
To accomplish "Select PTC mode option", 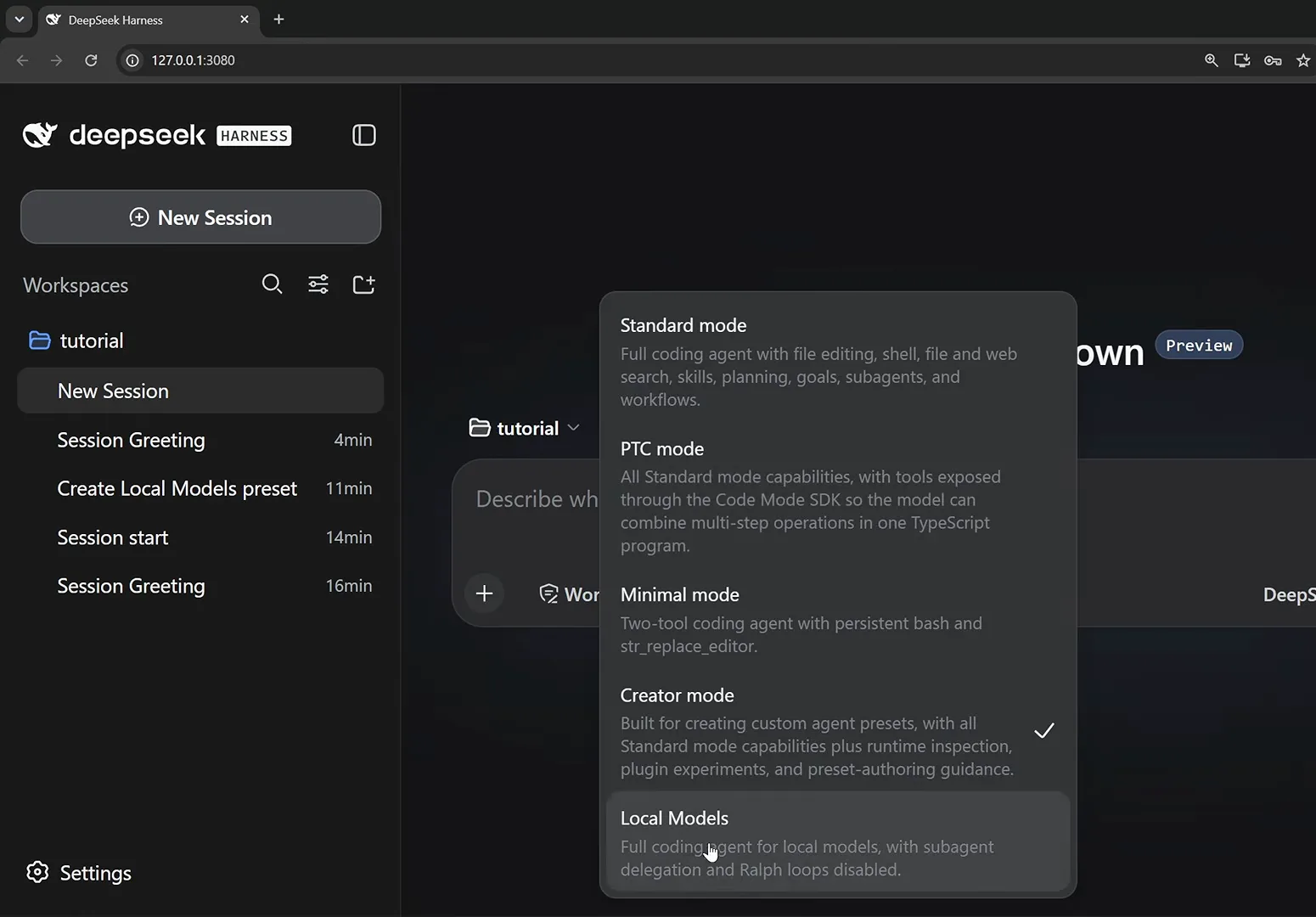I will (838, 497).
